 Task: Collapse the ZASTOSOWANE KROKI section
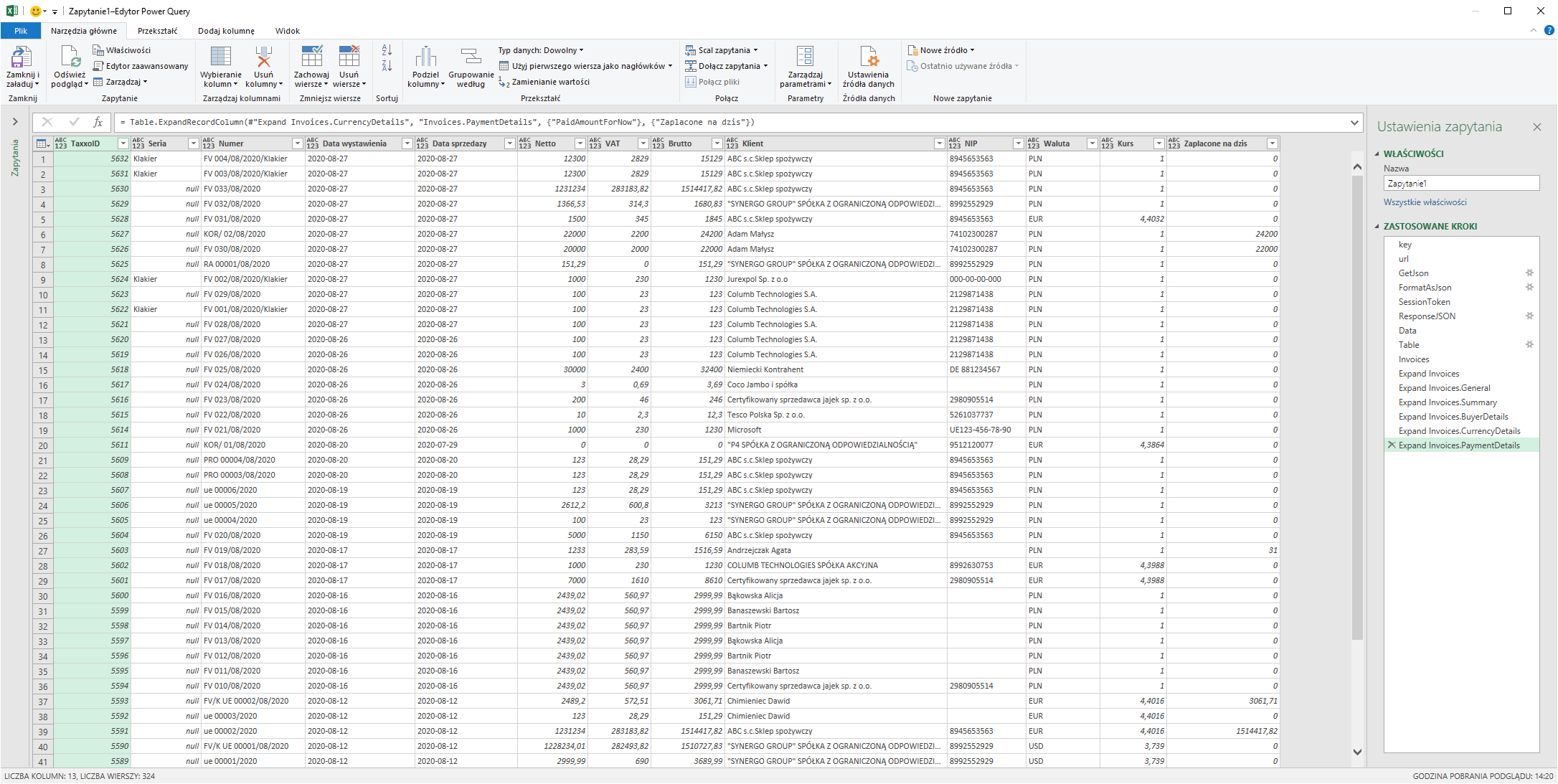[1377, 227]
